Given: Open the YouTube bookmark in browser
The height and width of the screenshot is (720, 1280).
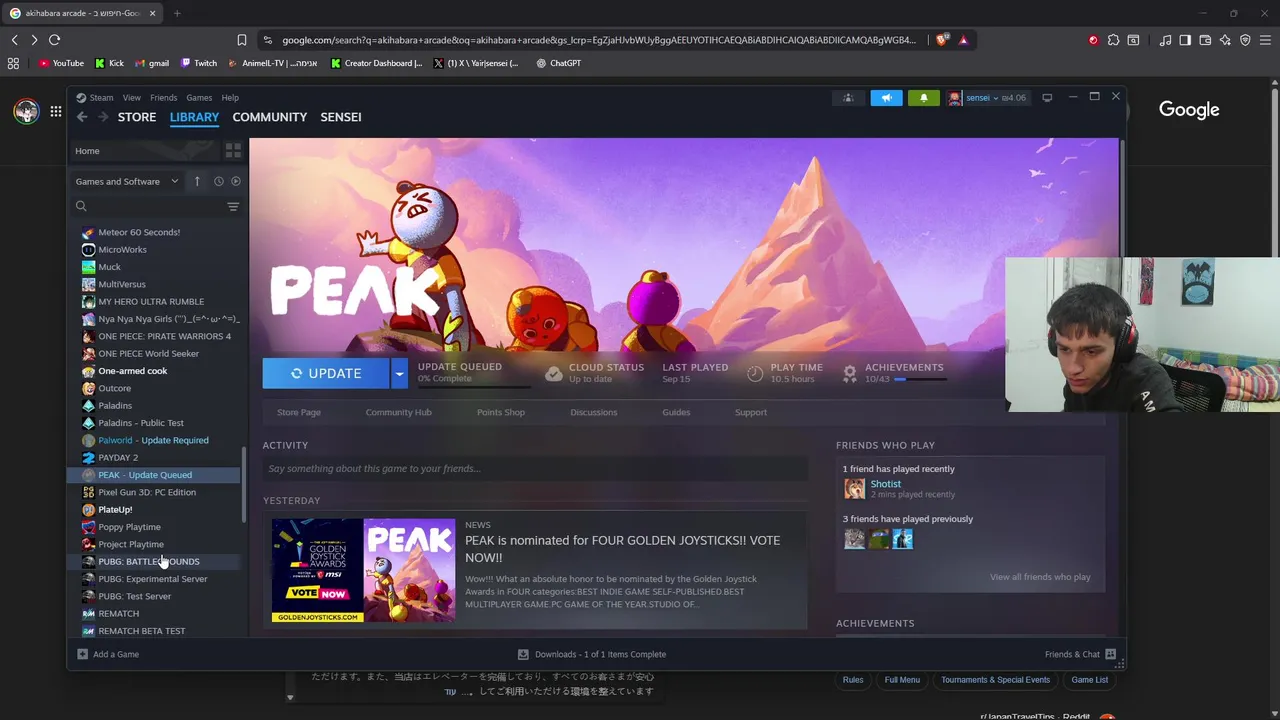Looking at the screenshot, I should coord(61,63).
